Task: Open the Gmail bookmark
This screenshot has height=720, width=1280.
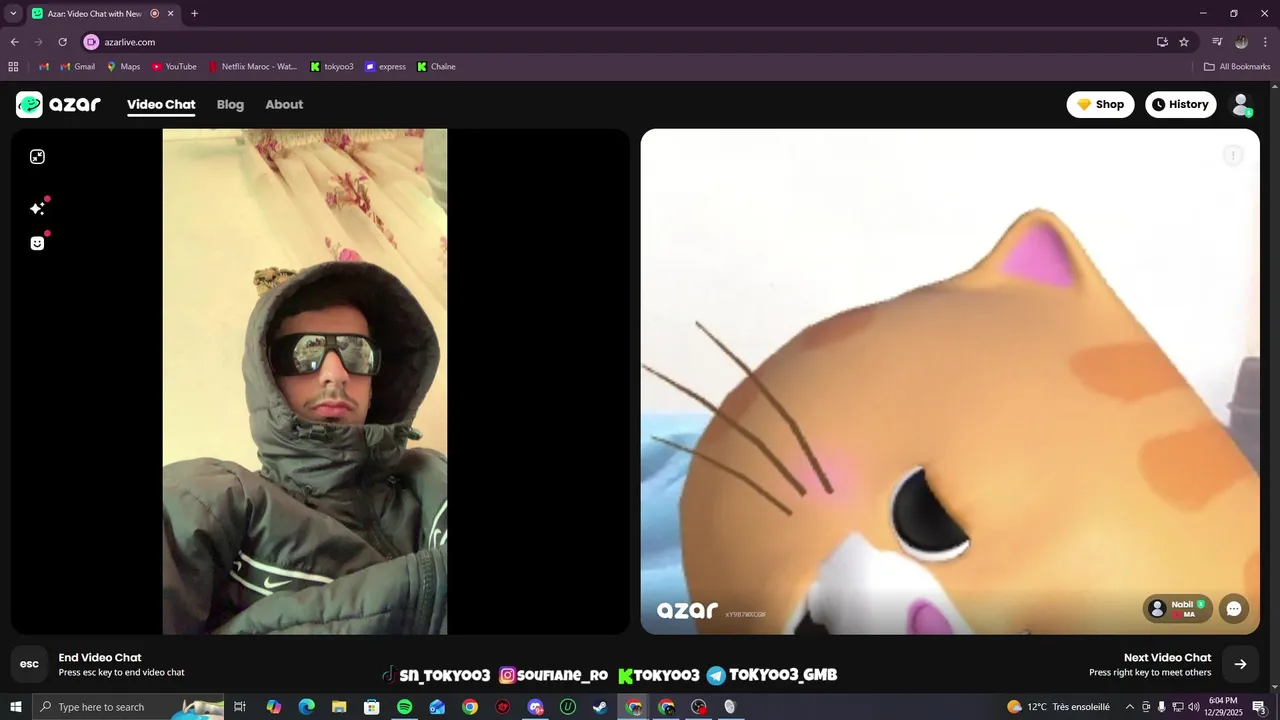Action: click(x=77, y=67)
